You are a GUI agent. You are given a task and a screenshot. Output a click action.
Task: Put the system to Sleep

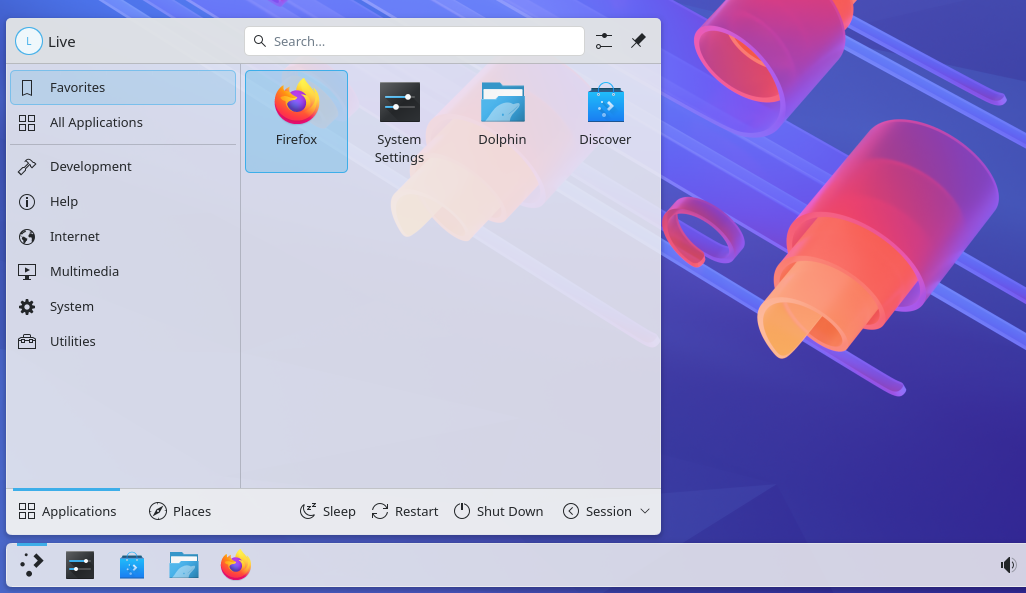[327, 511]
